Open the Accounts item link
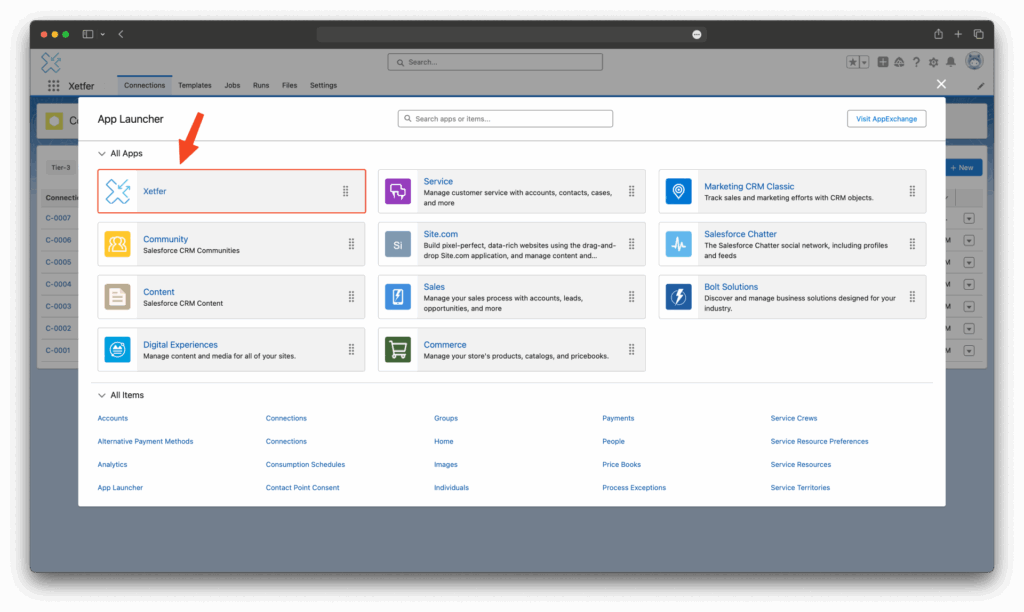Viewport: 1024px width, 612px height. tap(112, 418)
